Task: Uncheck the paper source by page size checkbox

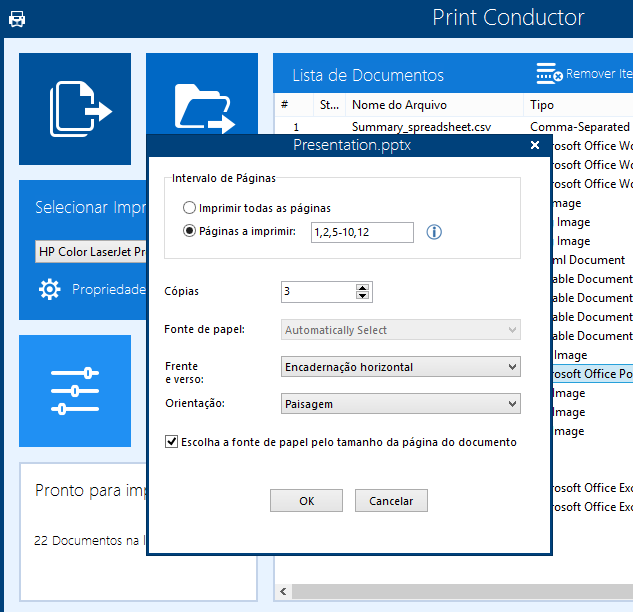Action: point(171,441)
